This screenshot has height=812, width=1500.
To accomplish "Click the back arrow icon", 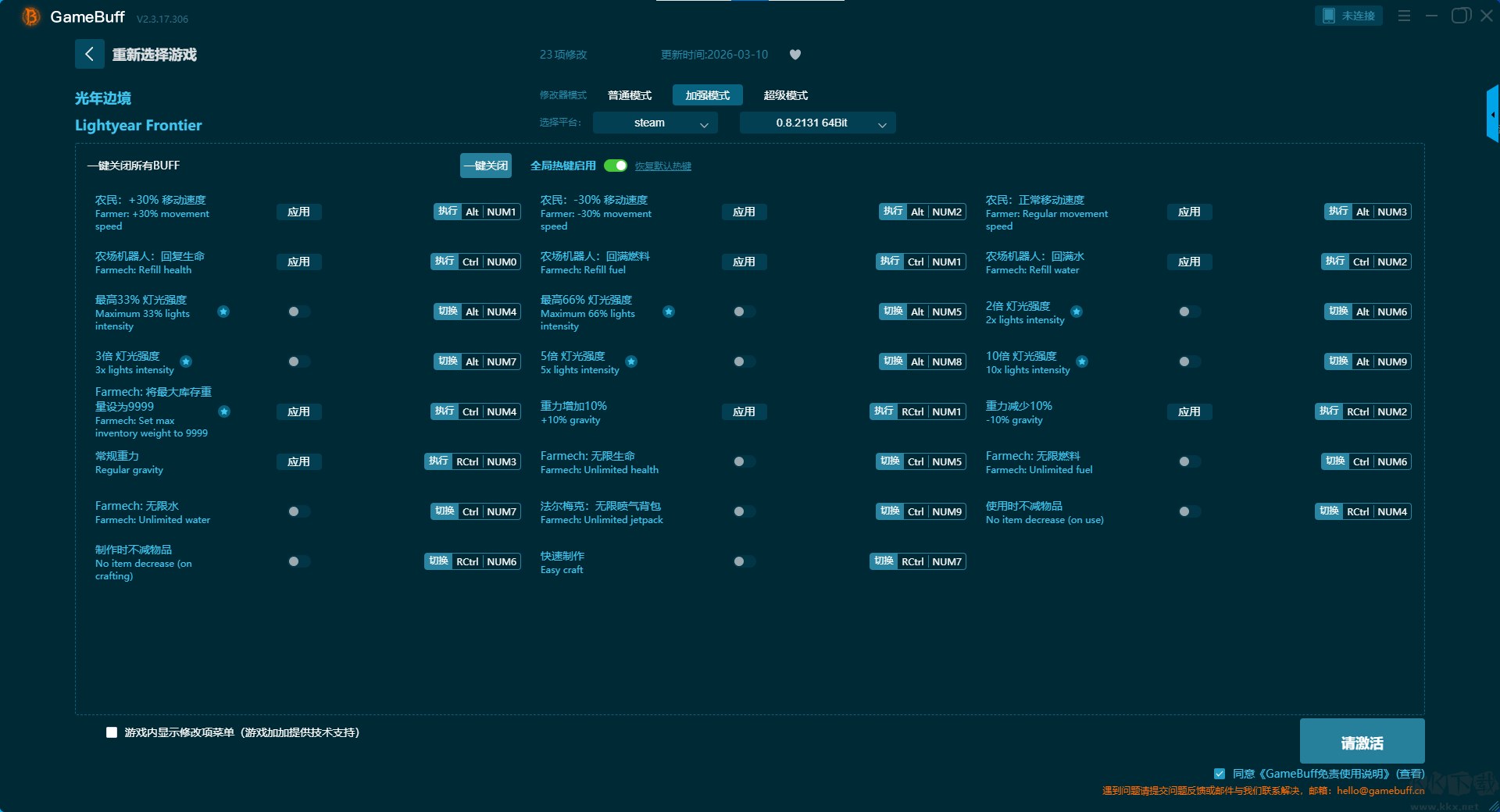I will 89,54.
